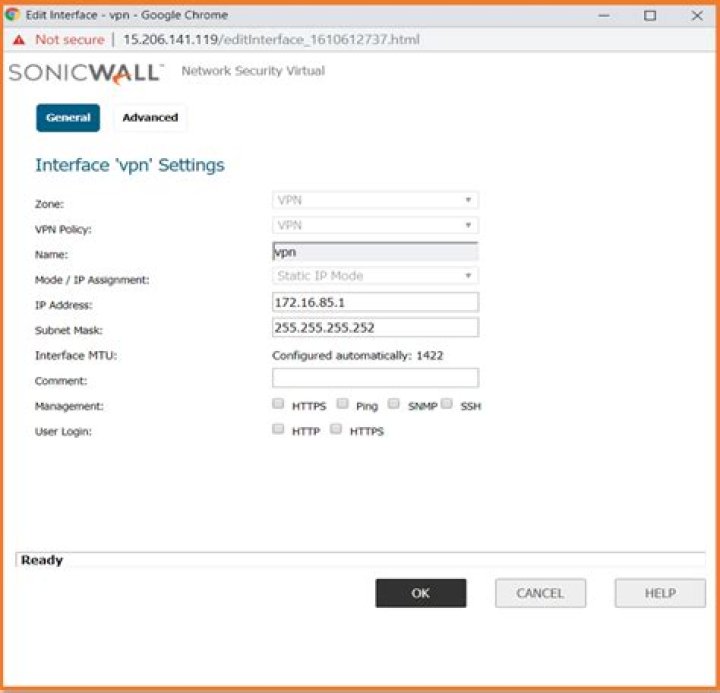
Task: Select the General tab
Action: coord(68,118)
